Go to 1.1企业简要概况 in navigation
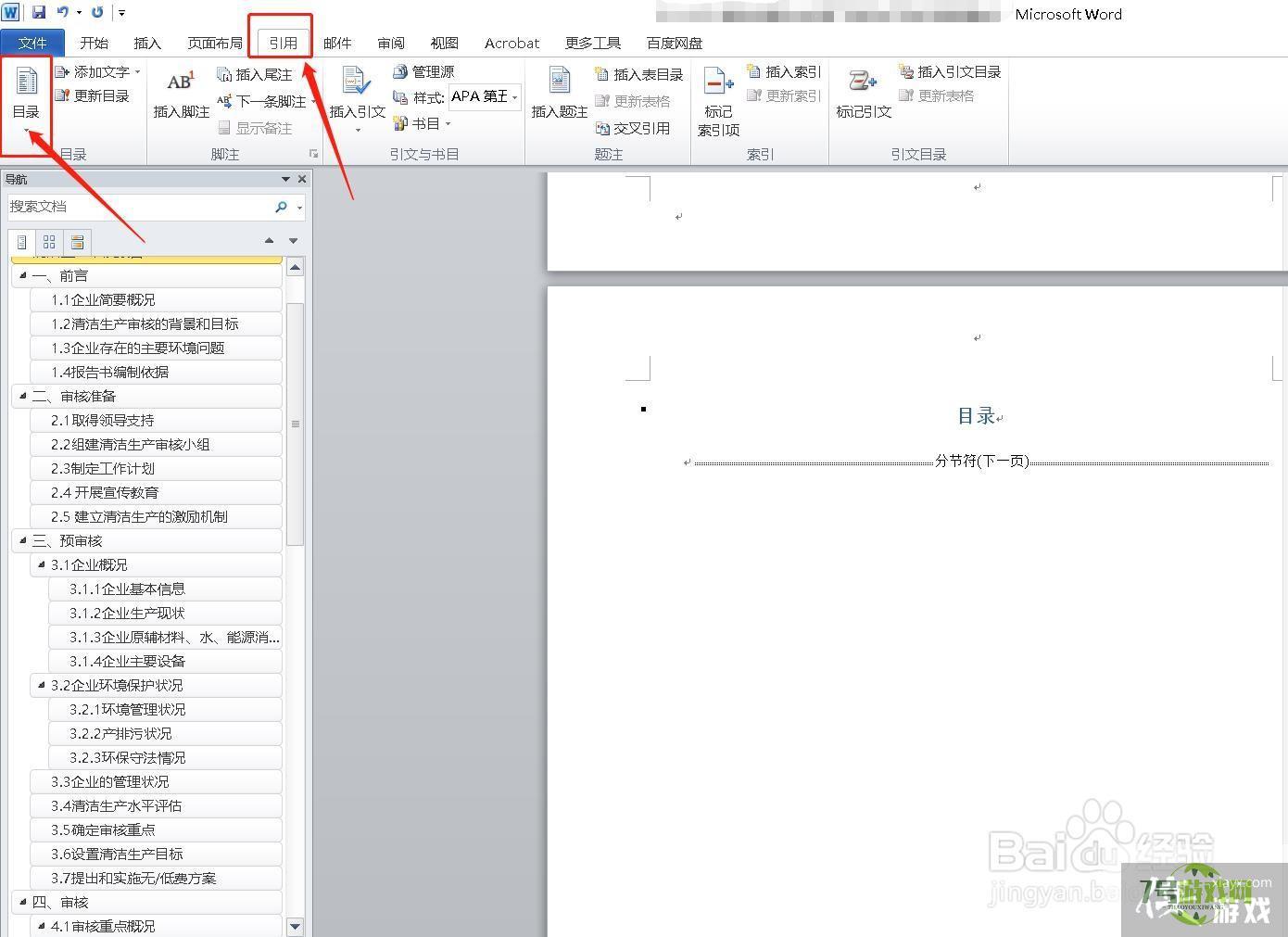The height and width of the screenshot is (937, 1288). [156, 299]
